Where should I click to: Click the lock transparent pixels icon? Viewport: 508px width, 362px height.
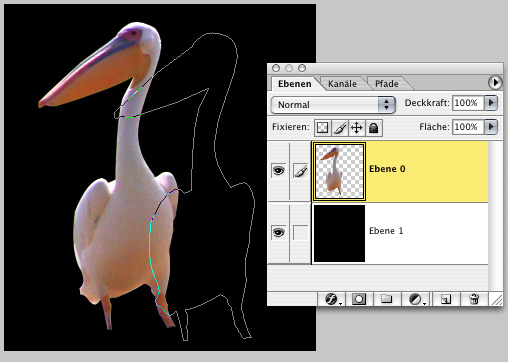(x=322, y=128)
